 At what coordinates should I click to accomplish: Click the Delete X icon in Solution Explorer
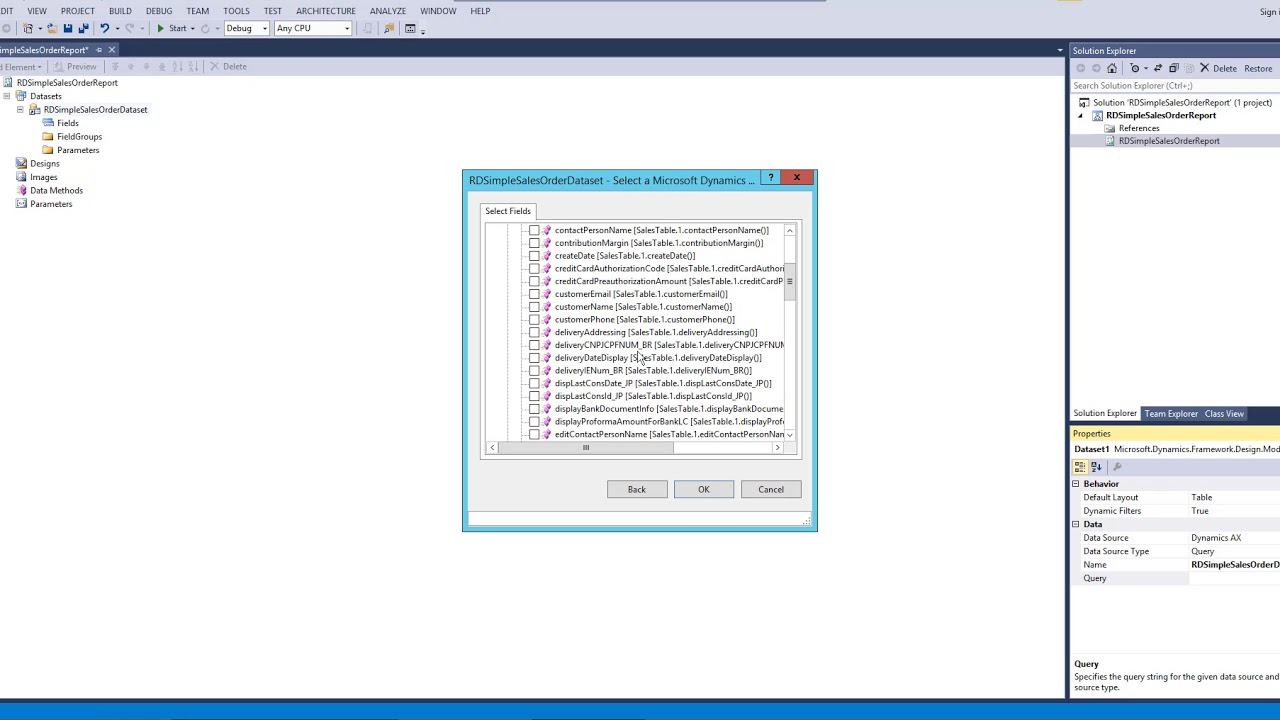pos(1204,68)
